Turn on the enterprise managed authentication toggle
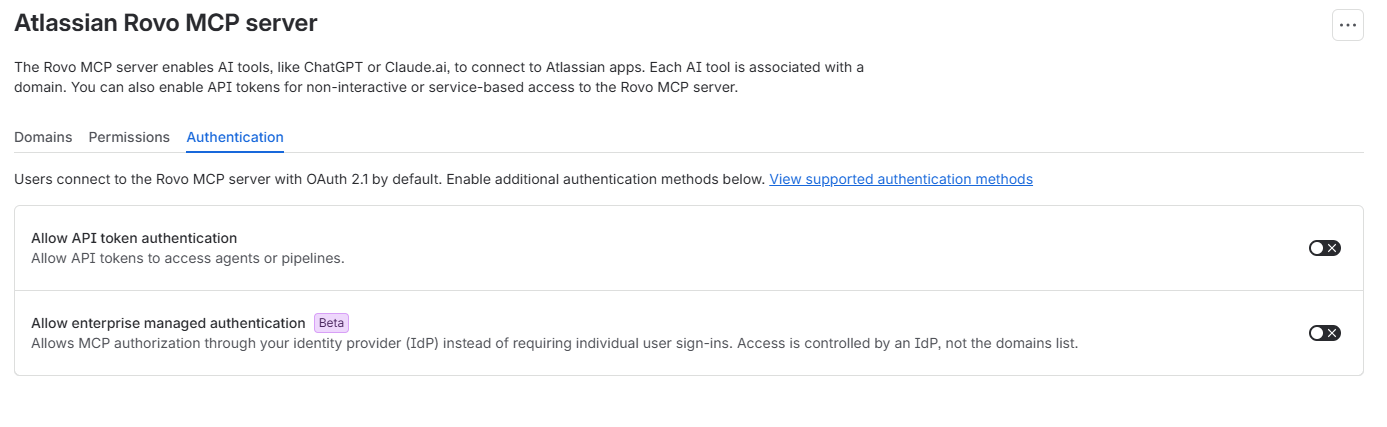Screen dimensions: 1387x427 point(1324,333)
